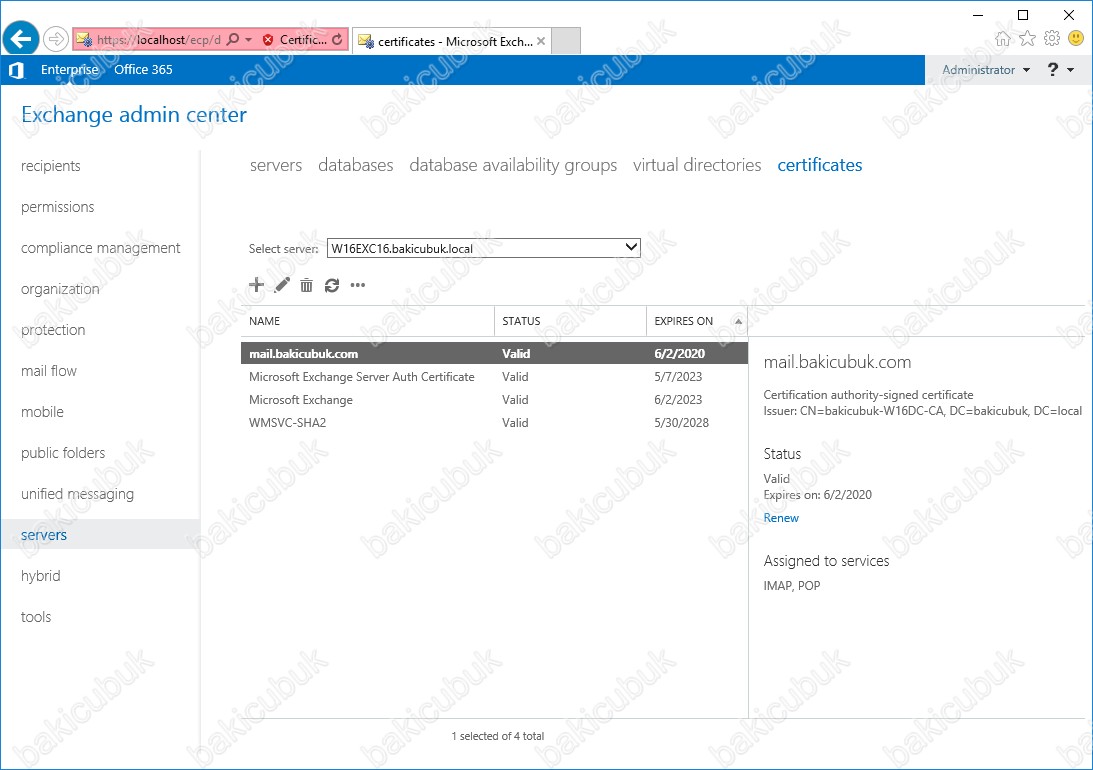Open the address bar dropdown arrow
1093x770 pixels.
(x=248, y=40)
